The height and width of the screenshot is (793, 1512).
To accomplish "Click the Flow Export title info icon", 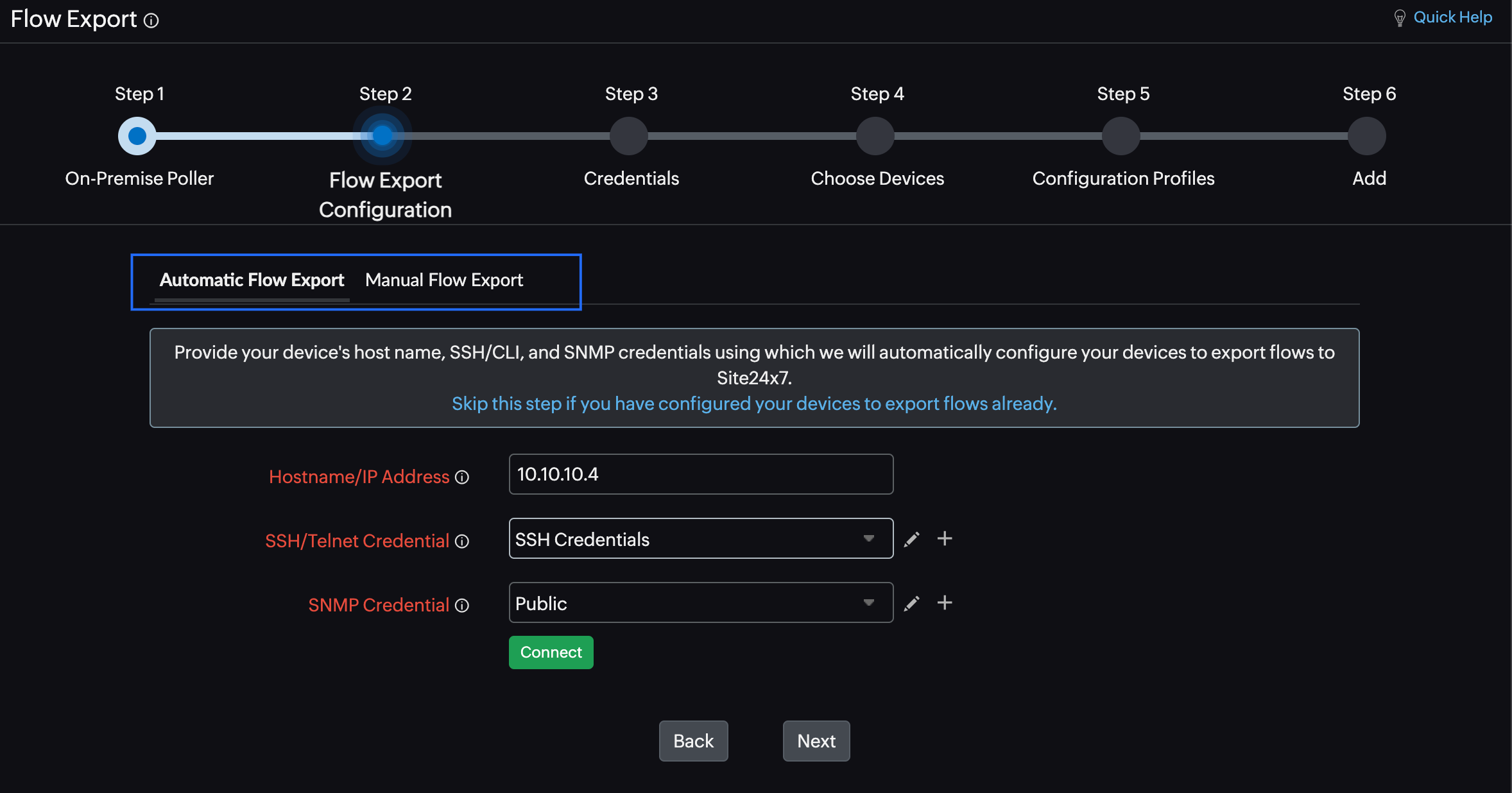I will coord(151,21).
